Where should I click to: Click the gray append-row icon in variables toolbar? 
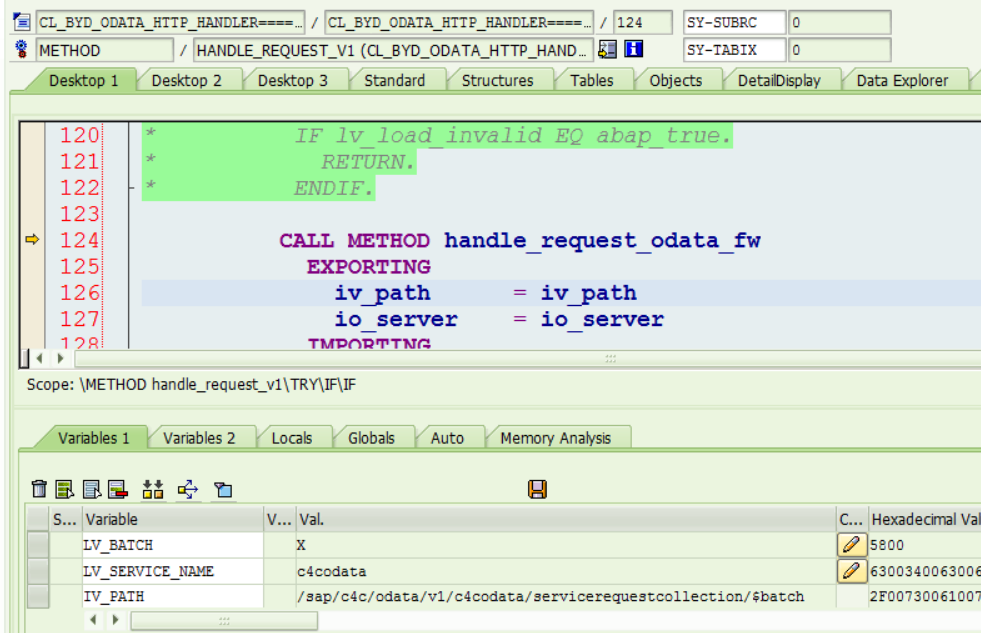tap(91, 489)
